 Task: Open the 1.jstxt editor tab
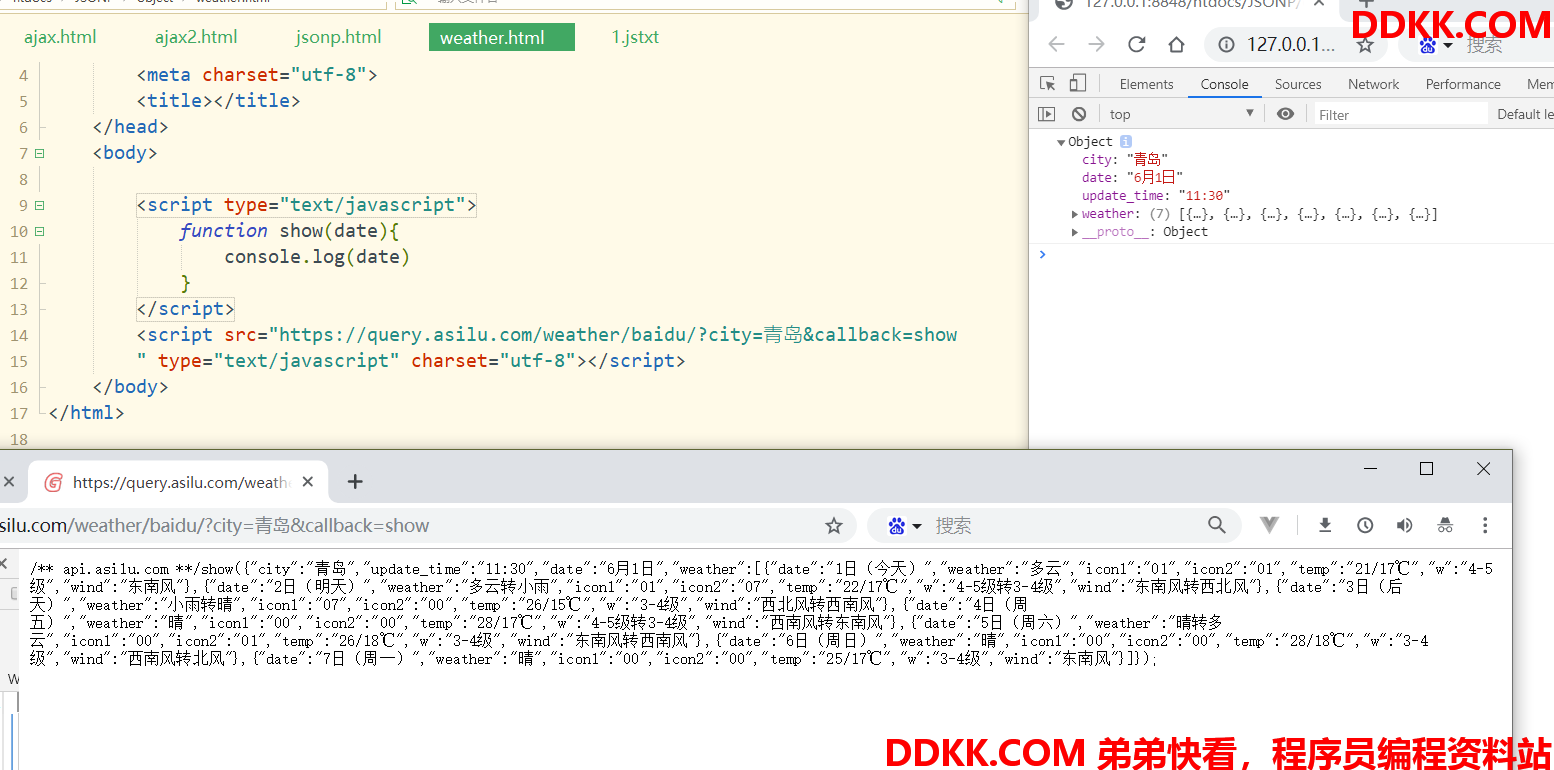click(x=635, y=38)
